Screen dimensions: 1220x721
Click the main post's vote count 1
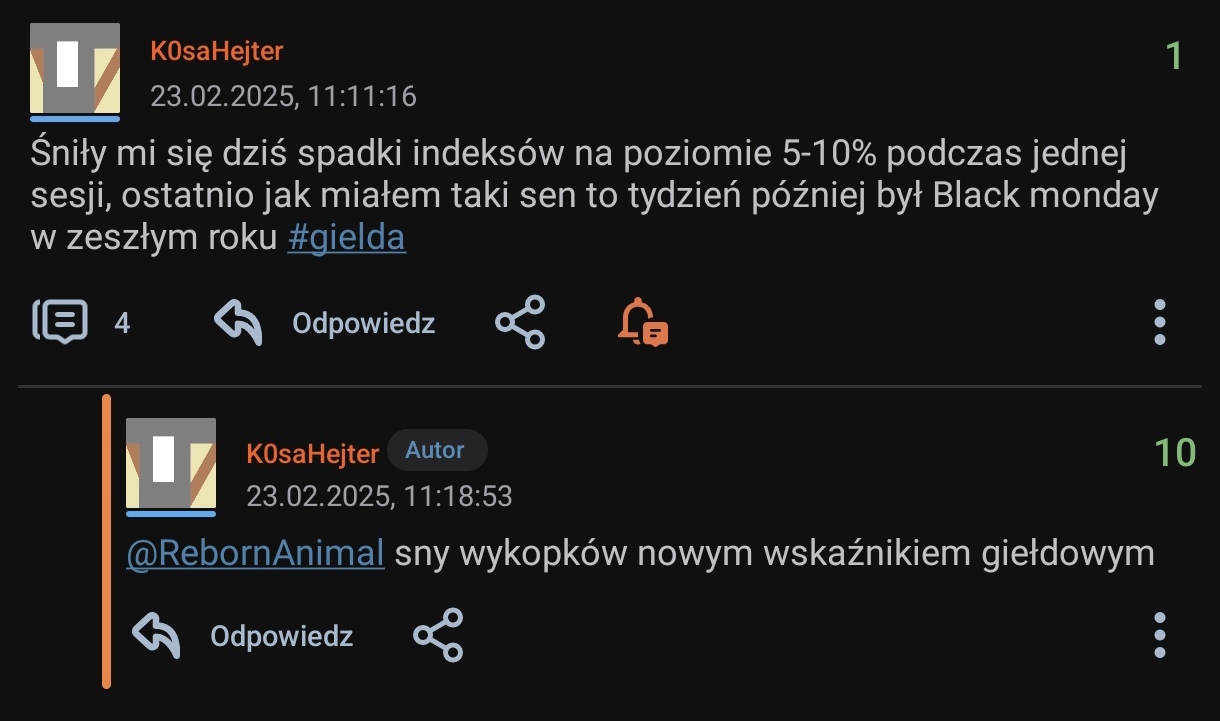1175,56
